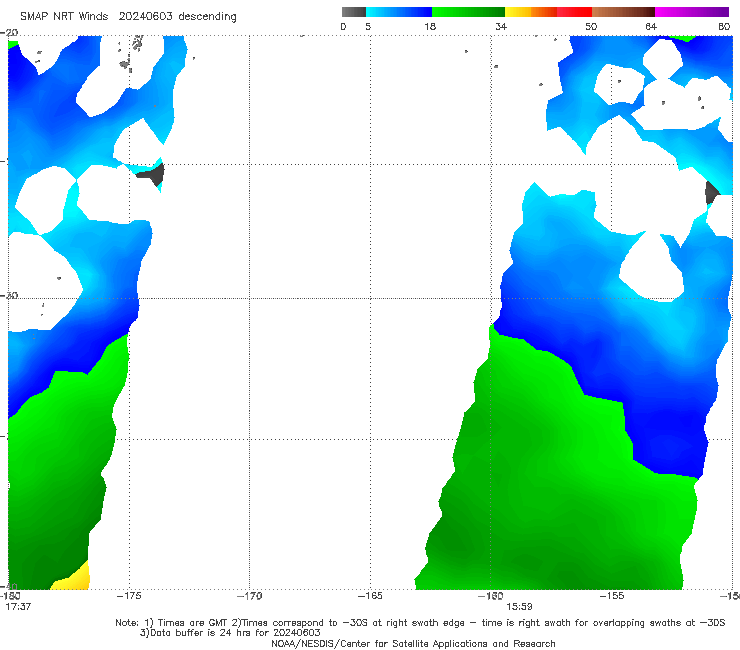Click the longitude label '-155'

612,596
